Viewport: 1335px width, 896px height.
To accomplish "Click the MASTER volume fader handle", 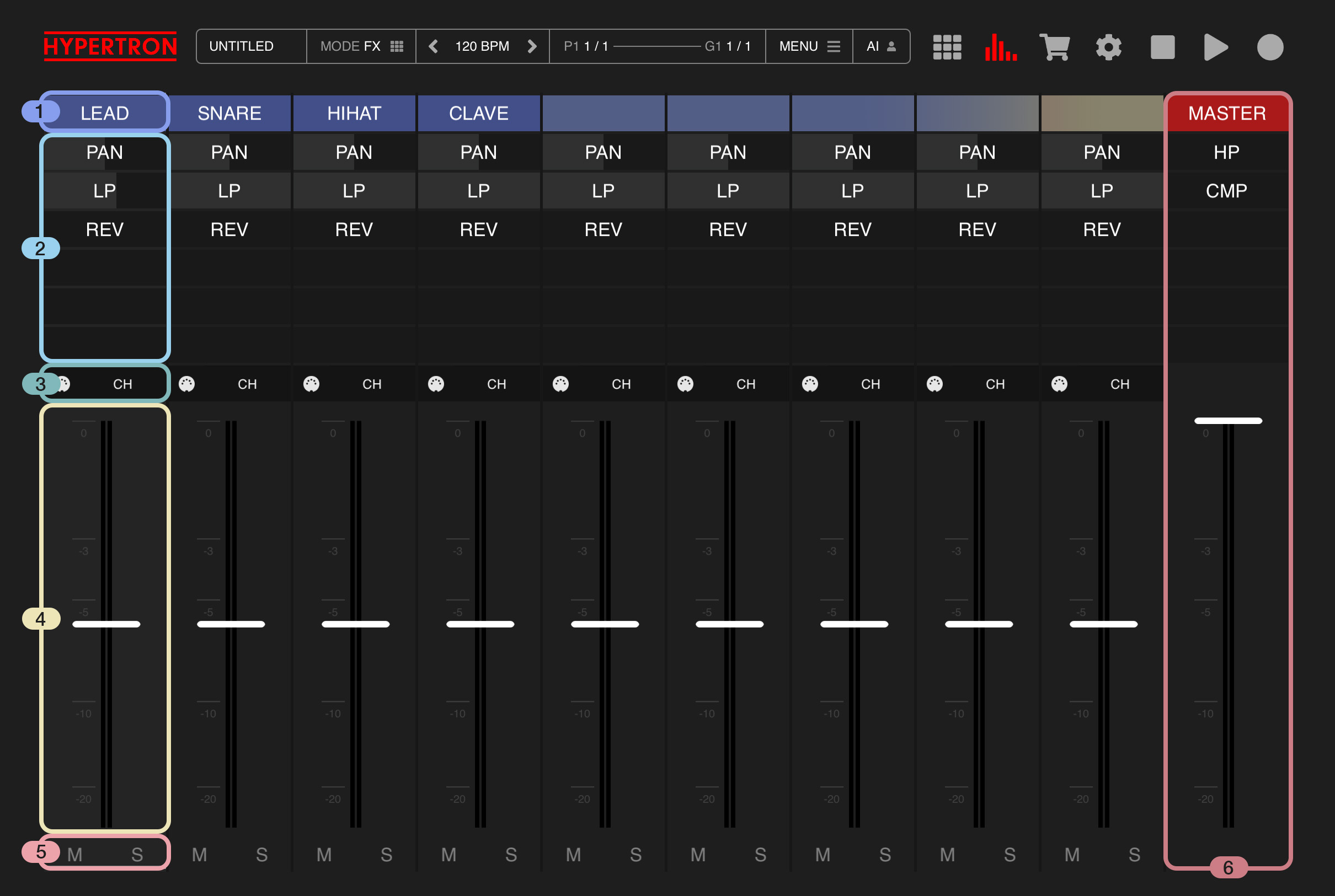I will pos(1227,421).
